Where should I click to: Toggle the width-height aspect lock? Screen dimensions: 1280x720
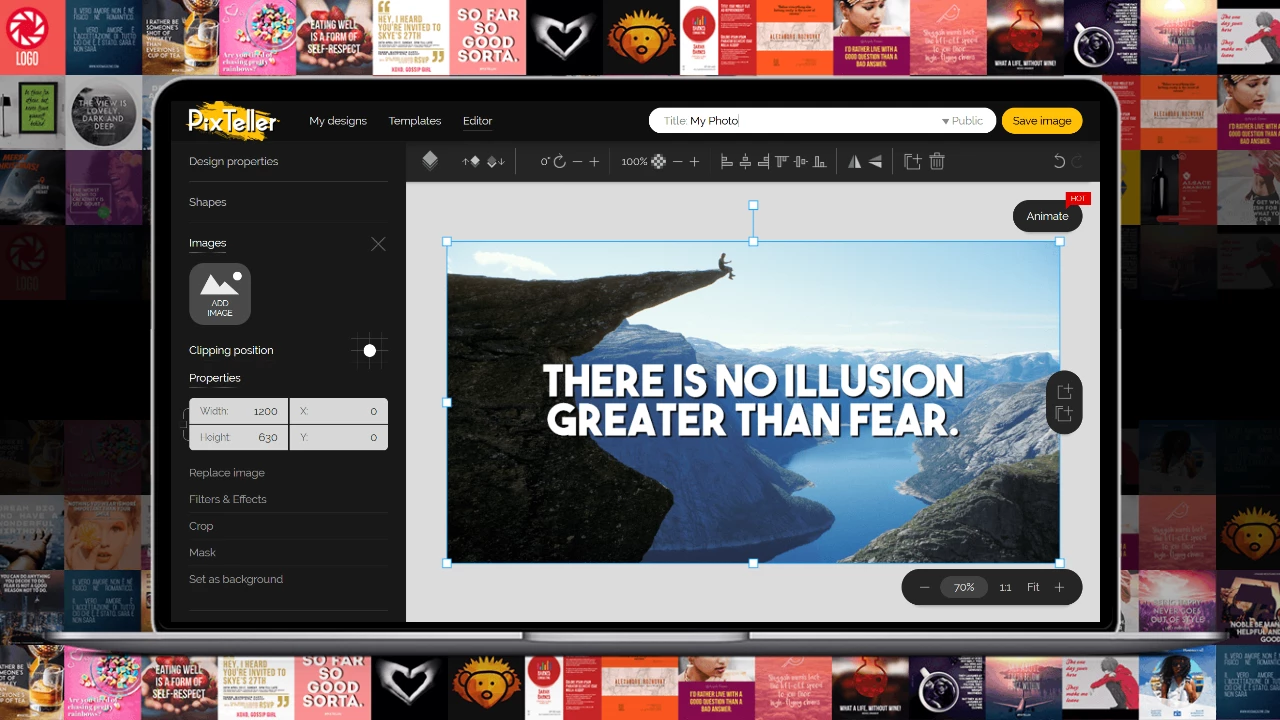tap(185, 424)
